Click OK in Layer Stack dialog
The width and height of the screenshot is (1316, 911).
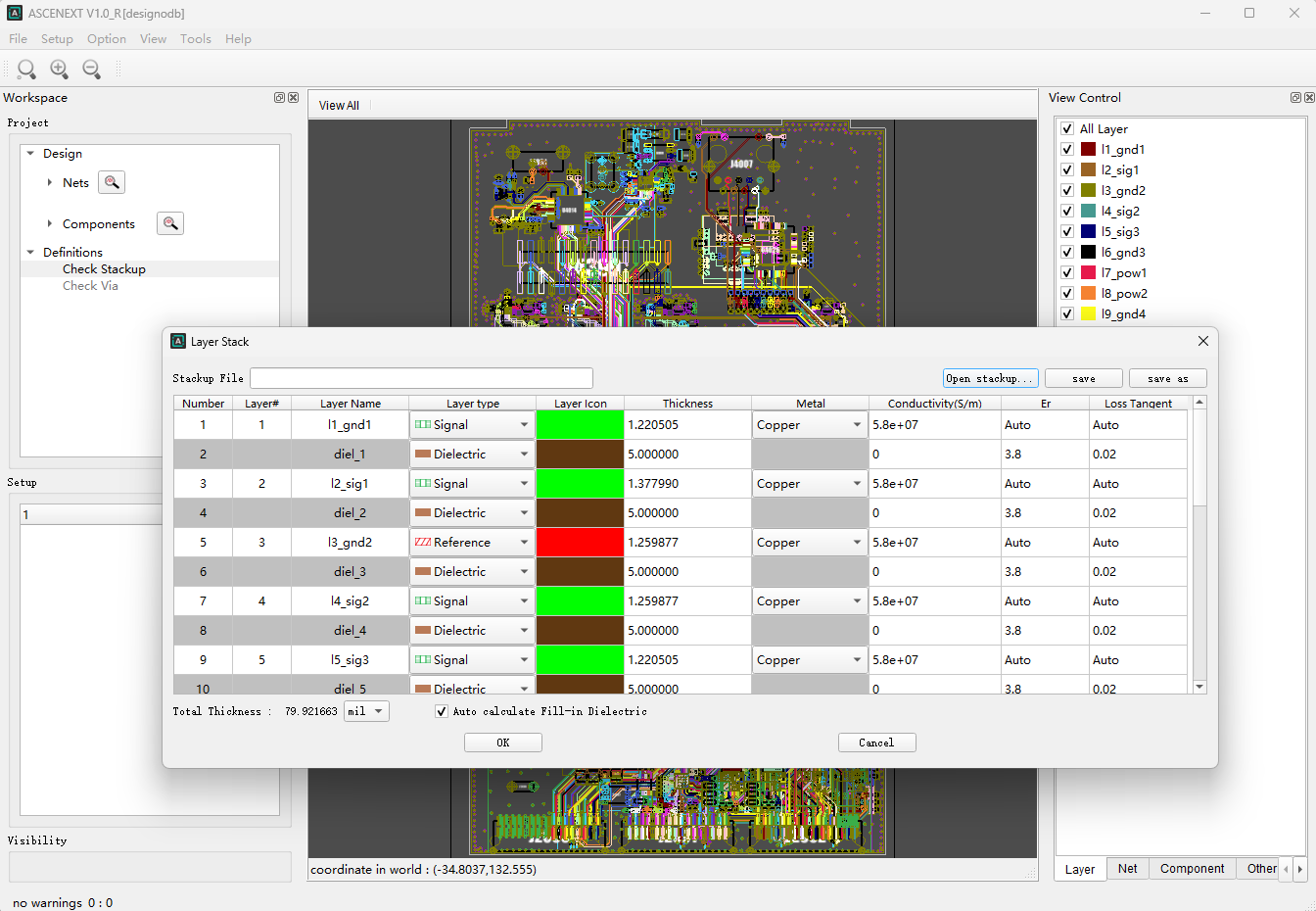click(502, 743)
